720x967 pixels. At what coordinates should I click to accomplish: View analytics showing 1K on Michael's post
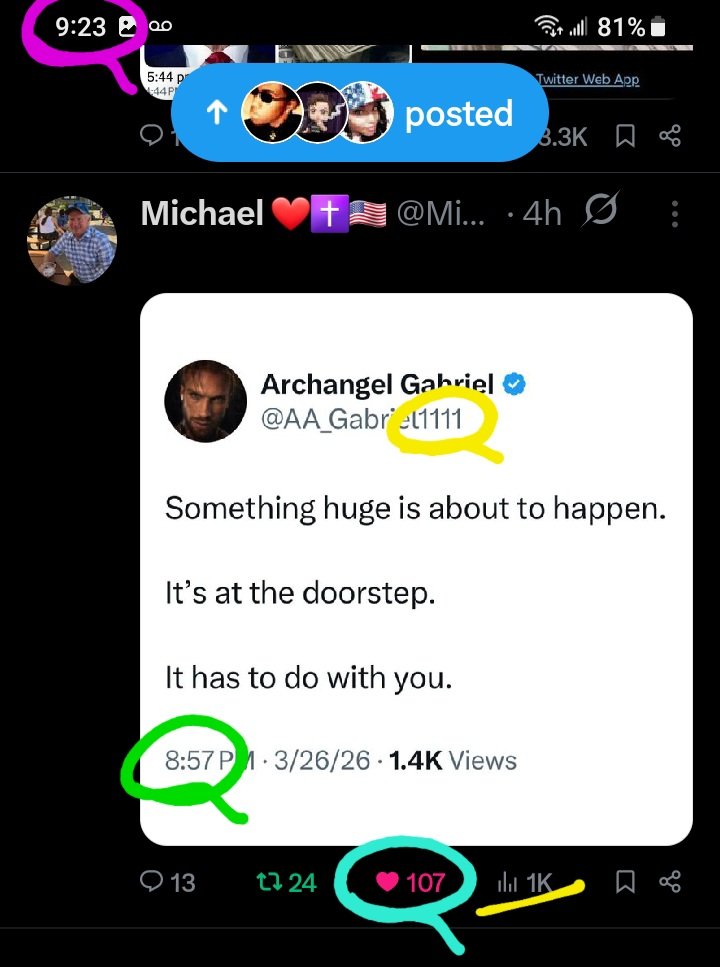point(525,882)
